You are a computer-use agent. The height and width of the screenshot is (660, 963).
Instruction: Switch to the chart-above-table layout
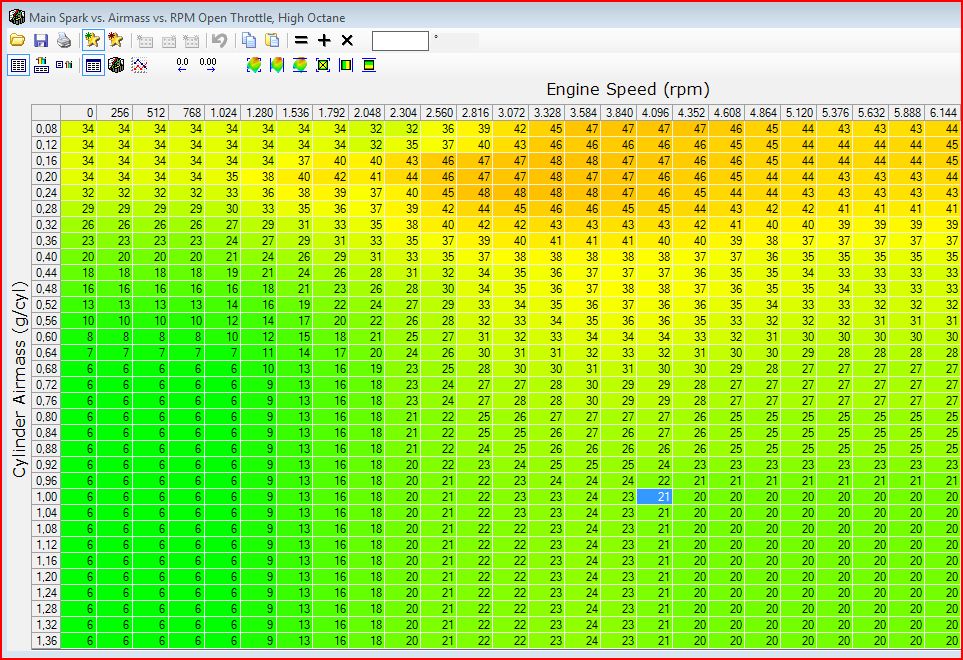41,65
